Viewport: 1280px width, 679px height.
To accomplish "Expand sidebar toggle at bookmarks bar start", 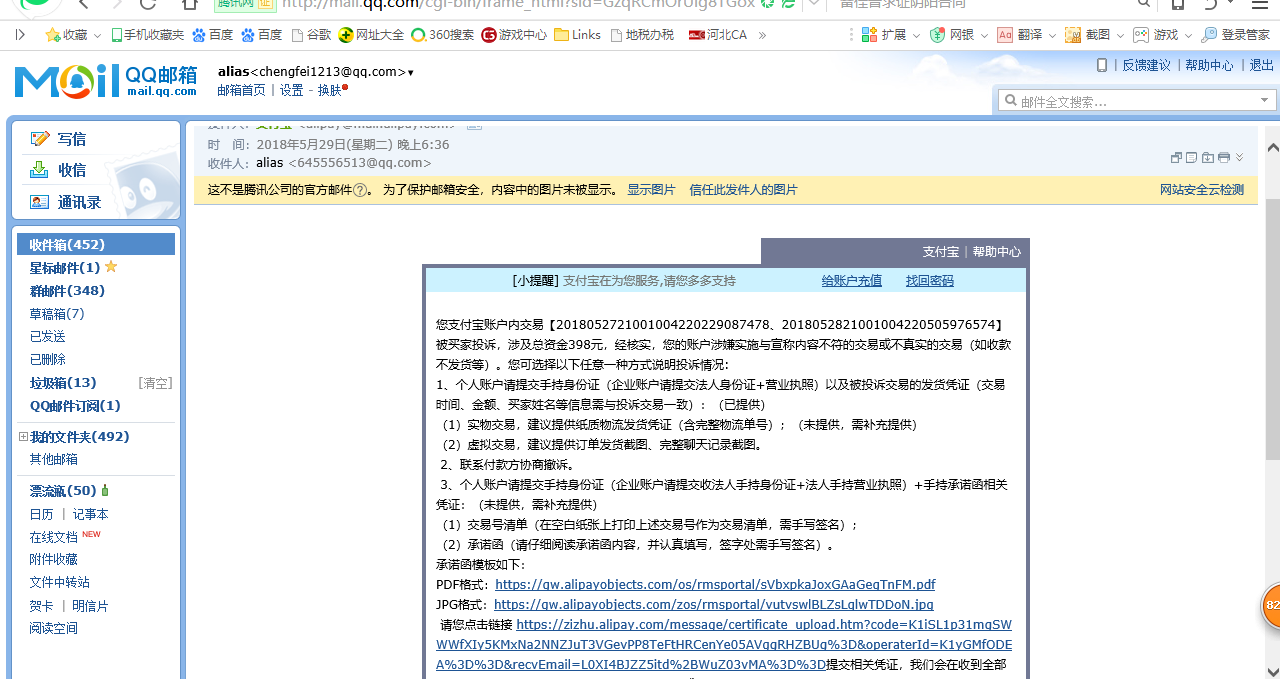I will (x=20, y=35).
